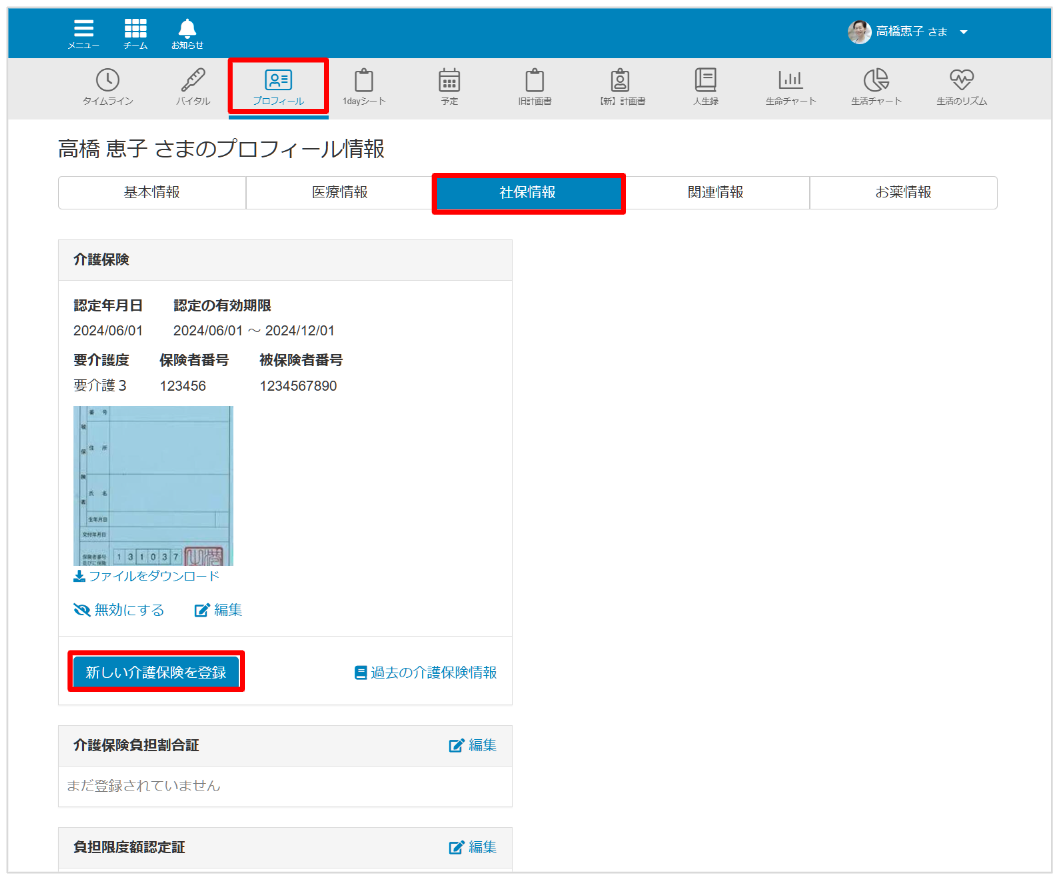This screenshot has height=883, width=1060.
Task: Click the insurance card image thumbnail
Action: tap(153, 485)
